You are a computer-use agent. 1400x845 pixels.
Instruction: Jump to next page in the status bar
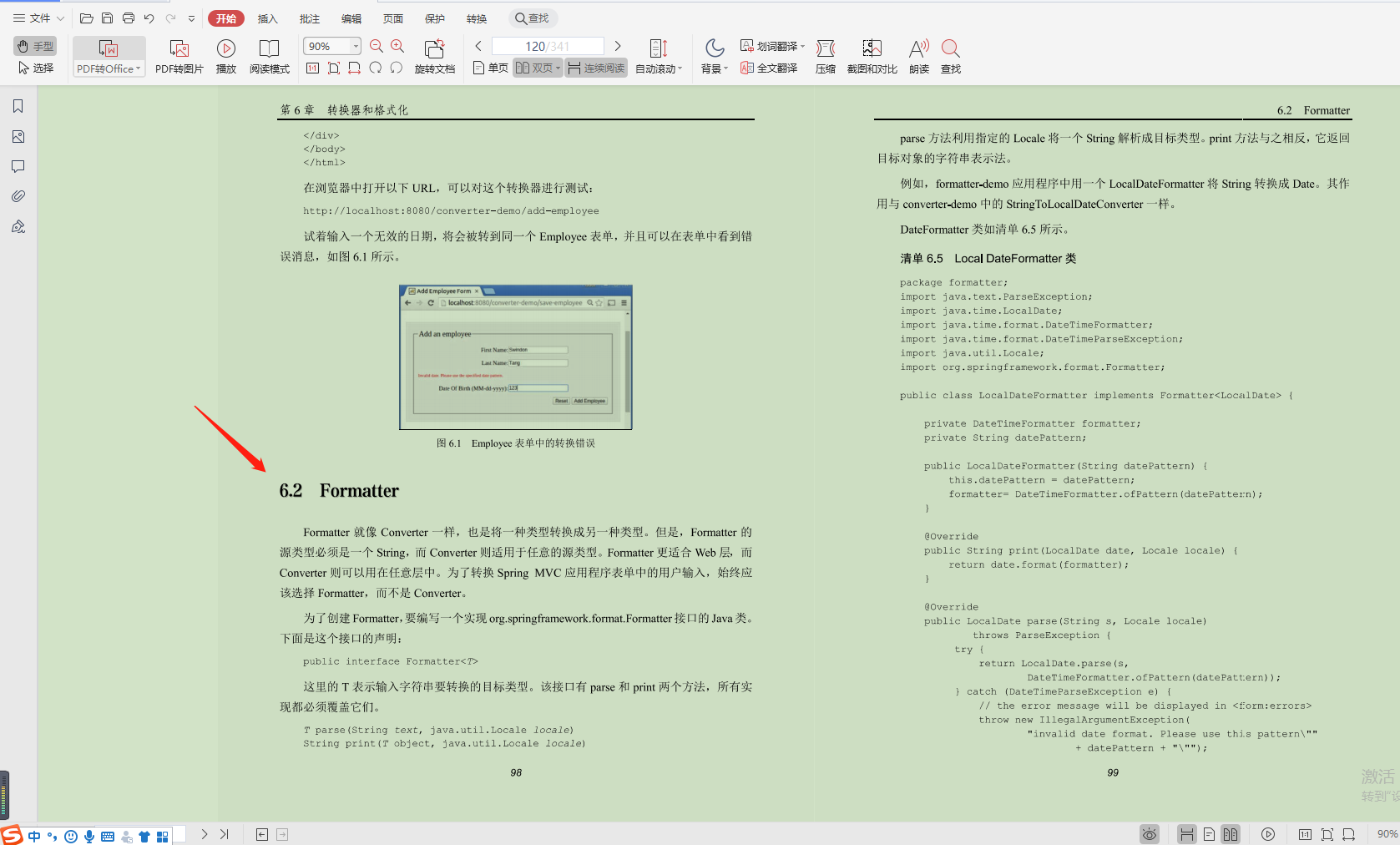[x=205, y=834]
